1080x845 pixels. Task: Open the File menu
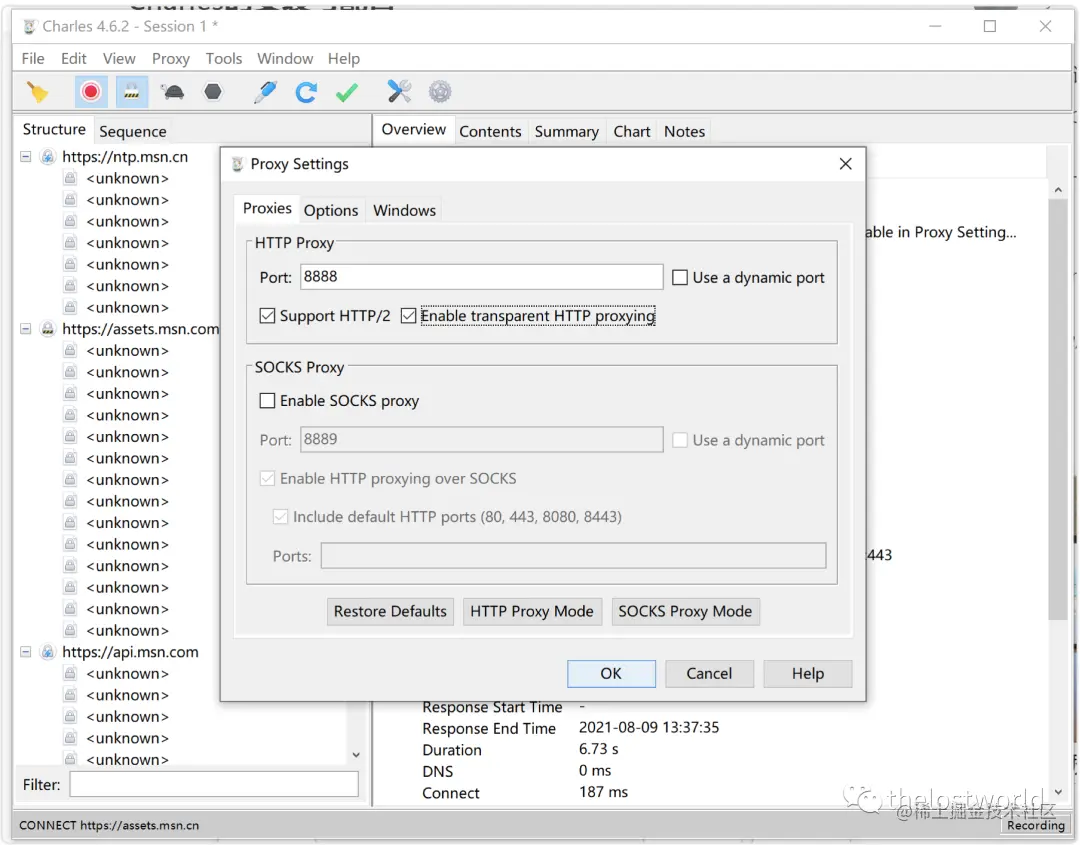(33, 59)
